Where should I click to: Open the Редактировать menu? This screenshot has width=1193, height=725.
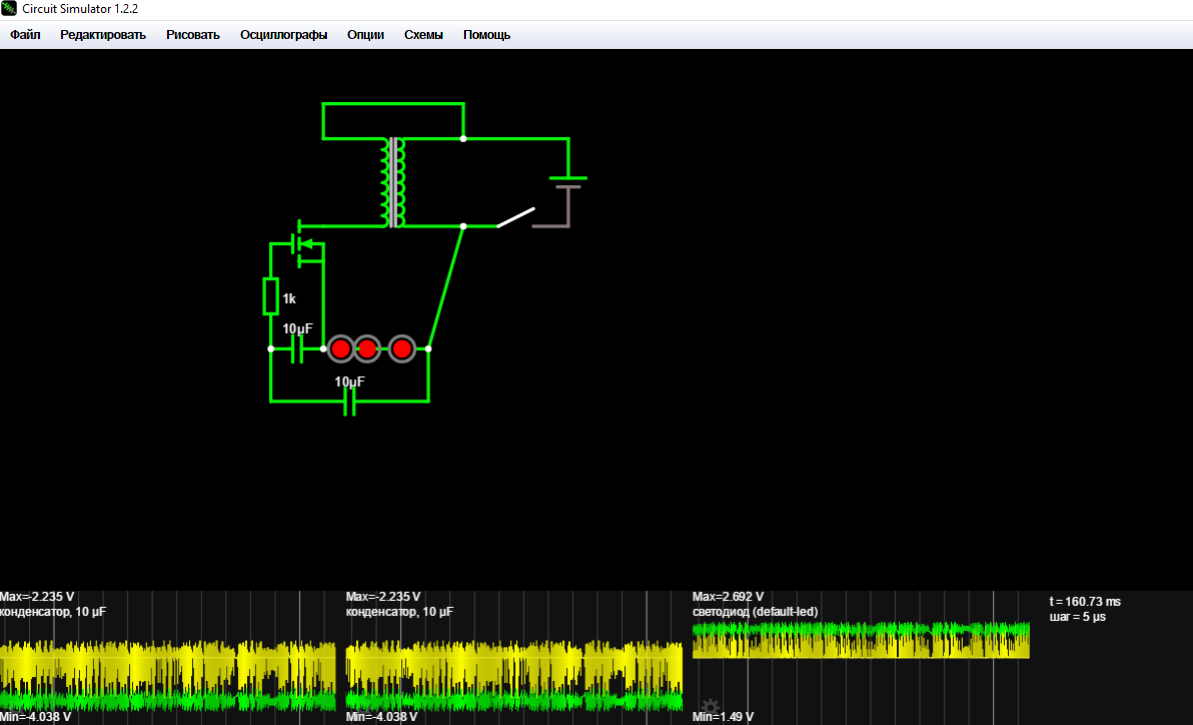coord(103,35)
